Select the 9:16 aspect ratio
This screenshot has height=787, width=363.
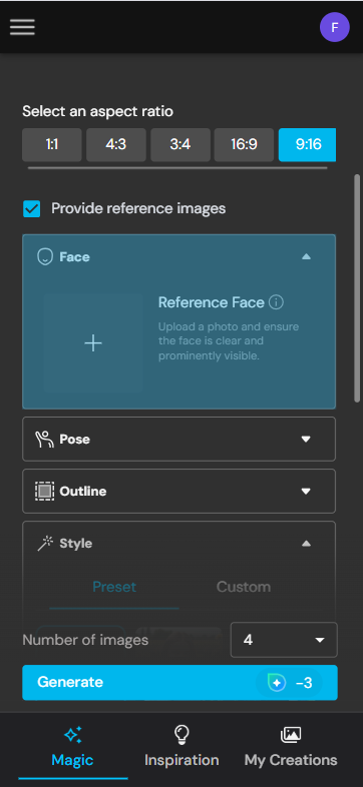coord(307,145)
